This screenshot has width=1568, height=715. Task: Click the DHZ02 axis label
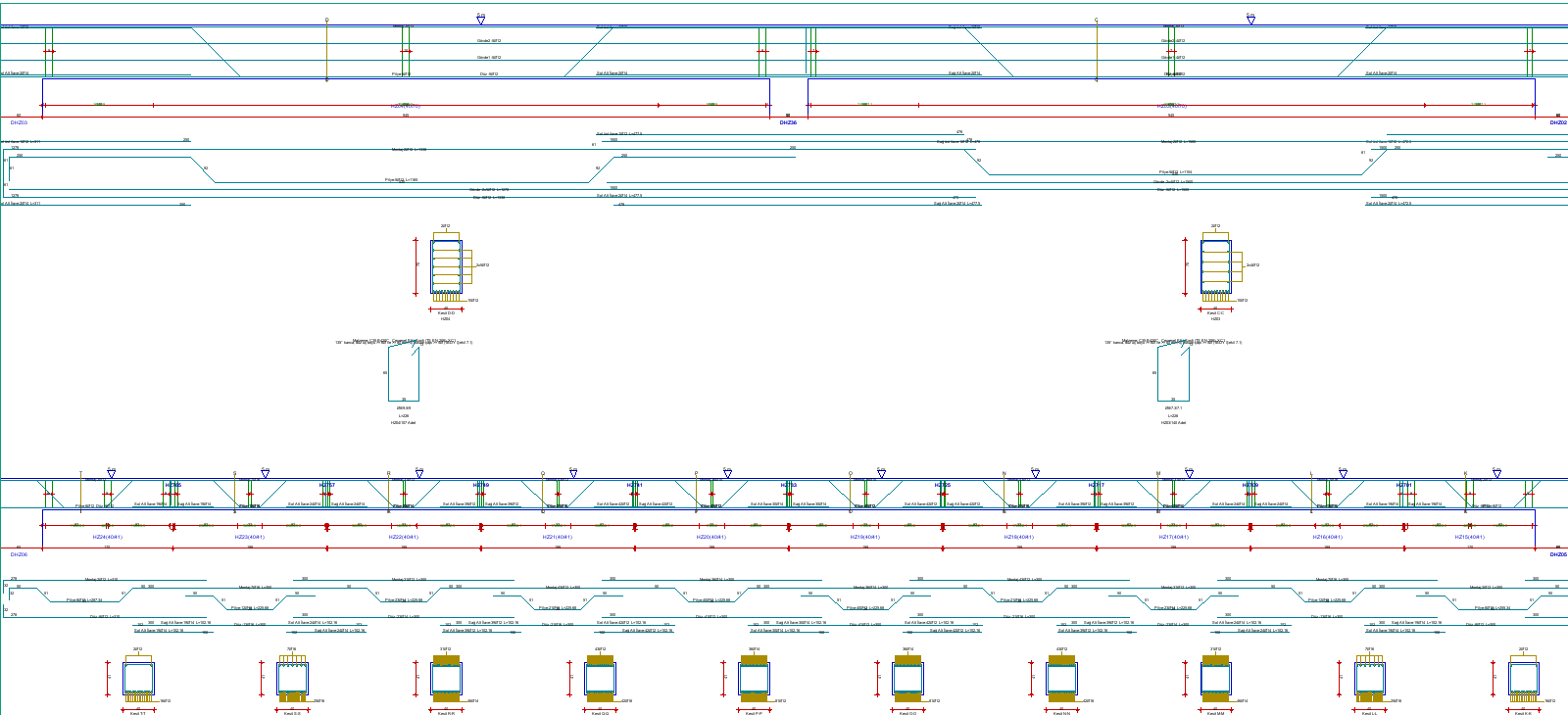click(x=1558, y=122)
